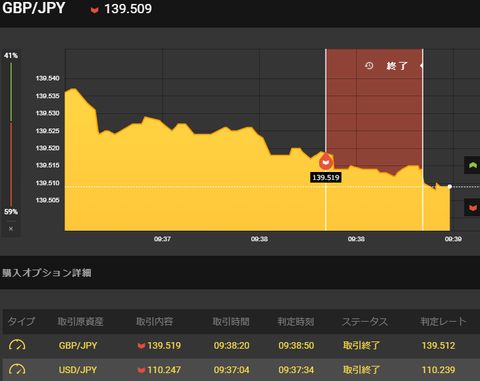Screen dimensions: 480x381
Task: Click the 判定レート column header
Action: (443, 321)
